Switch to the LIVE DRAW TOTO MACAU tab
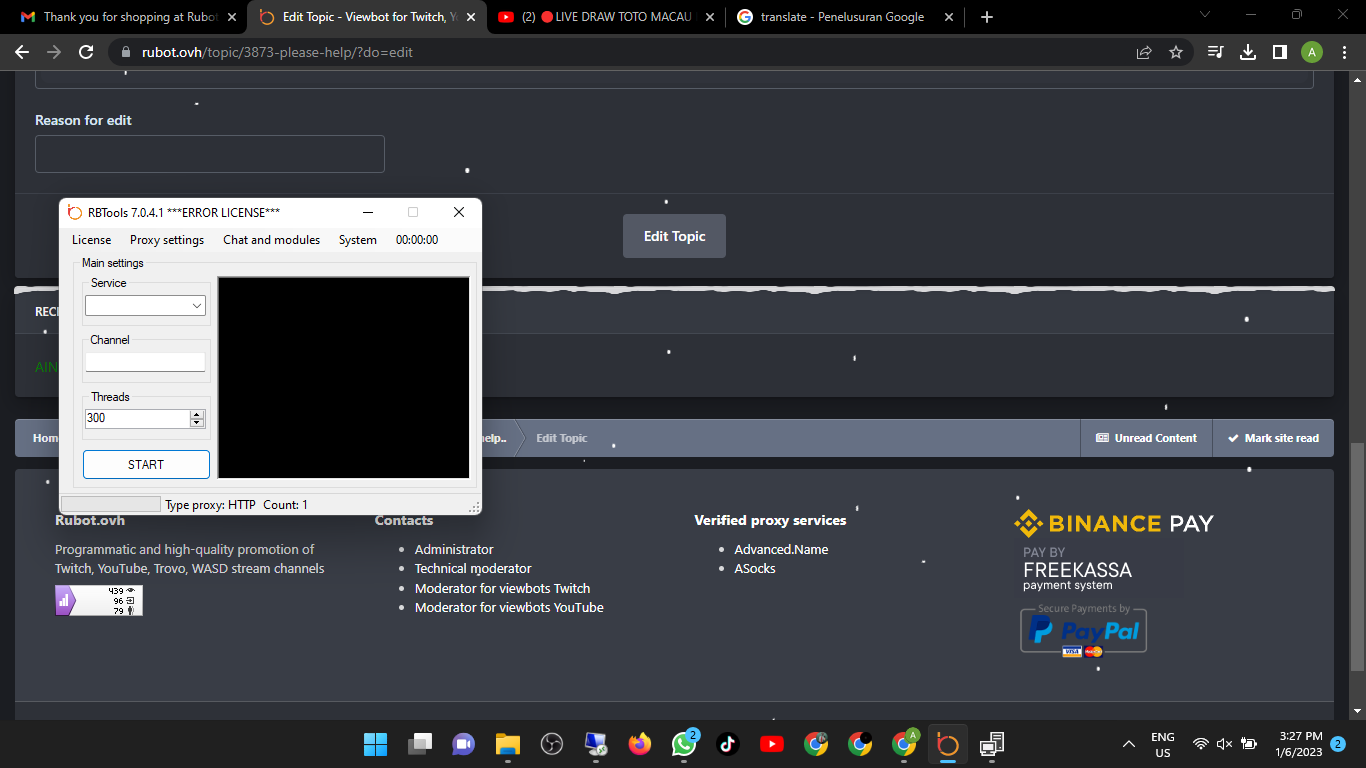 [605, 17]
